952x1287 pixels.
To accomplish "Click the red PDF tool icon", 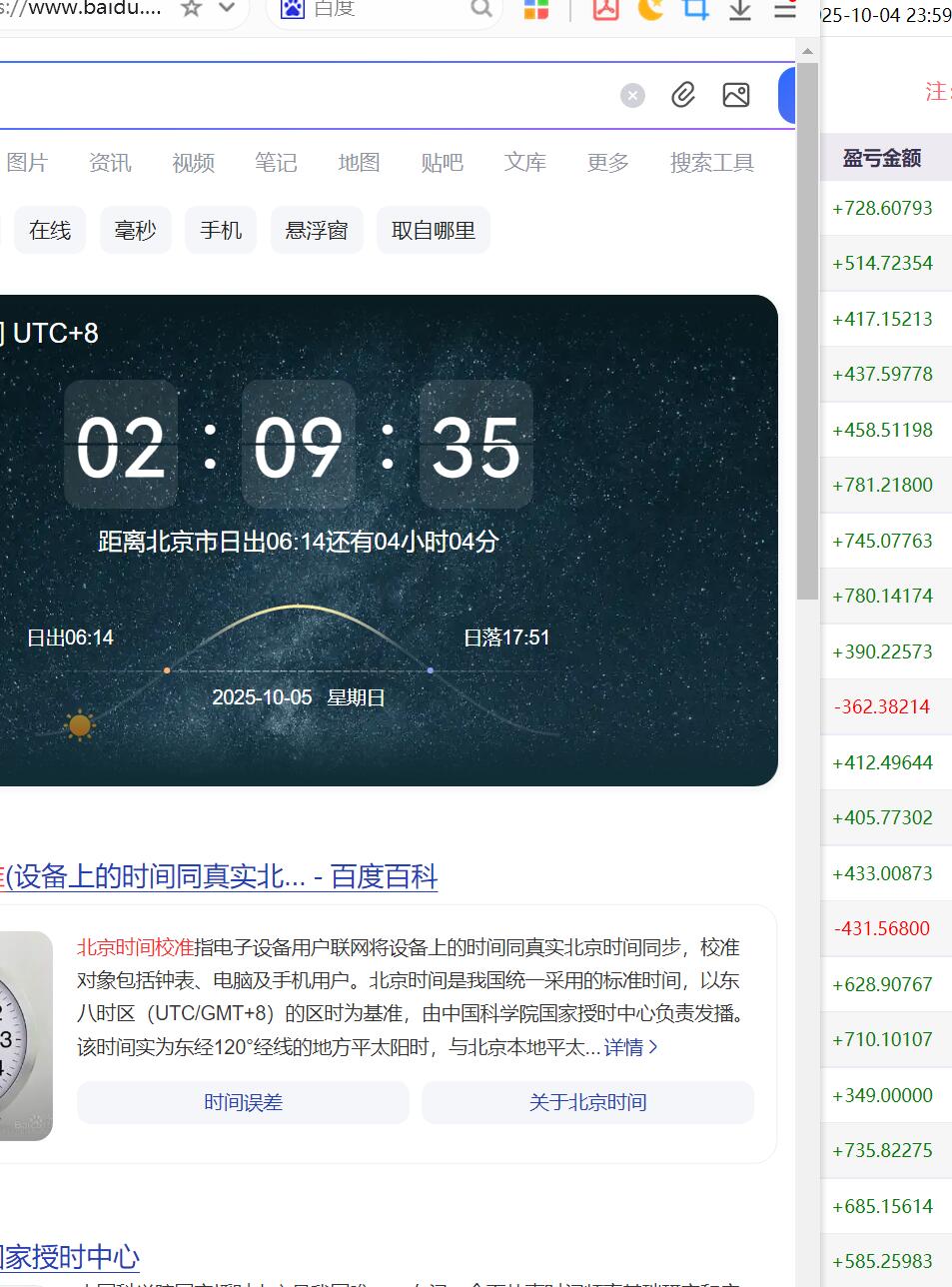I will tap(605, 9).
